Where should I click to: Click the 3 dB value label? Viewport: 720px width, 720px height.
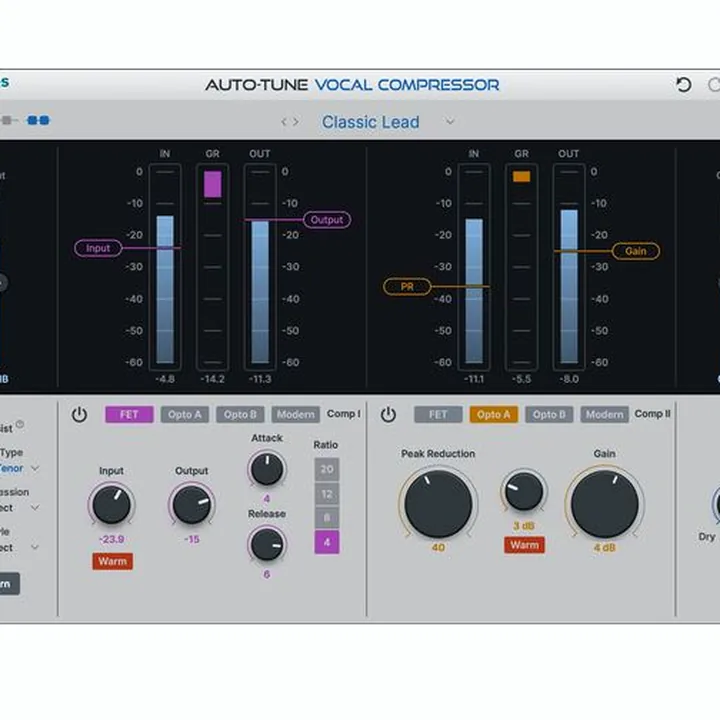524,526
